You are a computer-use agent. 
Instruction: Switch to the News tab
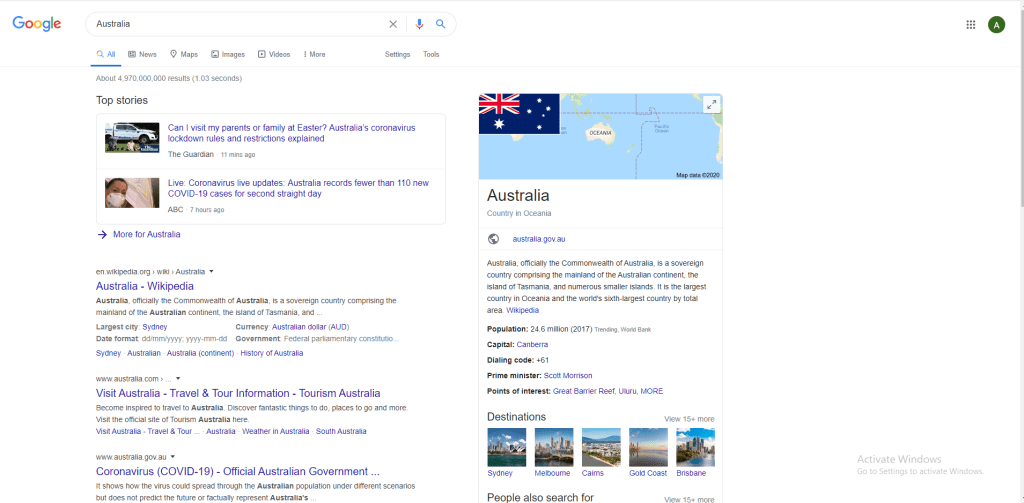tap(141, 54)
